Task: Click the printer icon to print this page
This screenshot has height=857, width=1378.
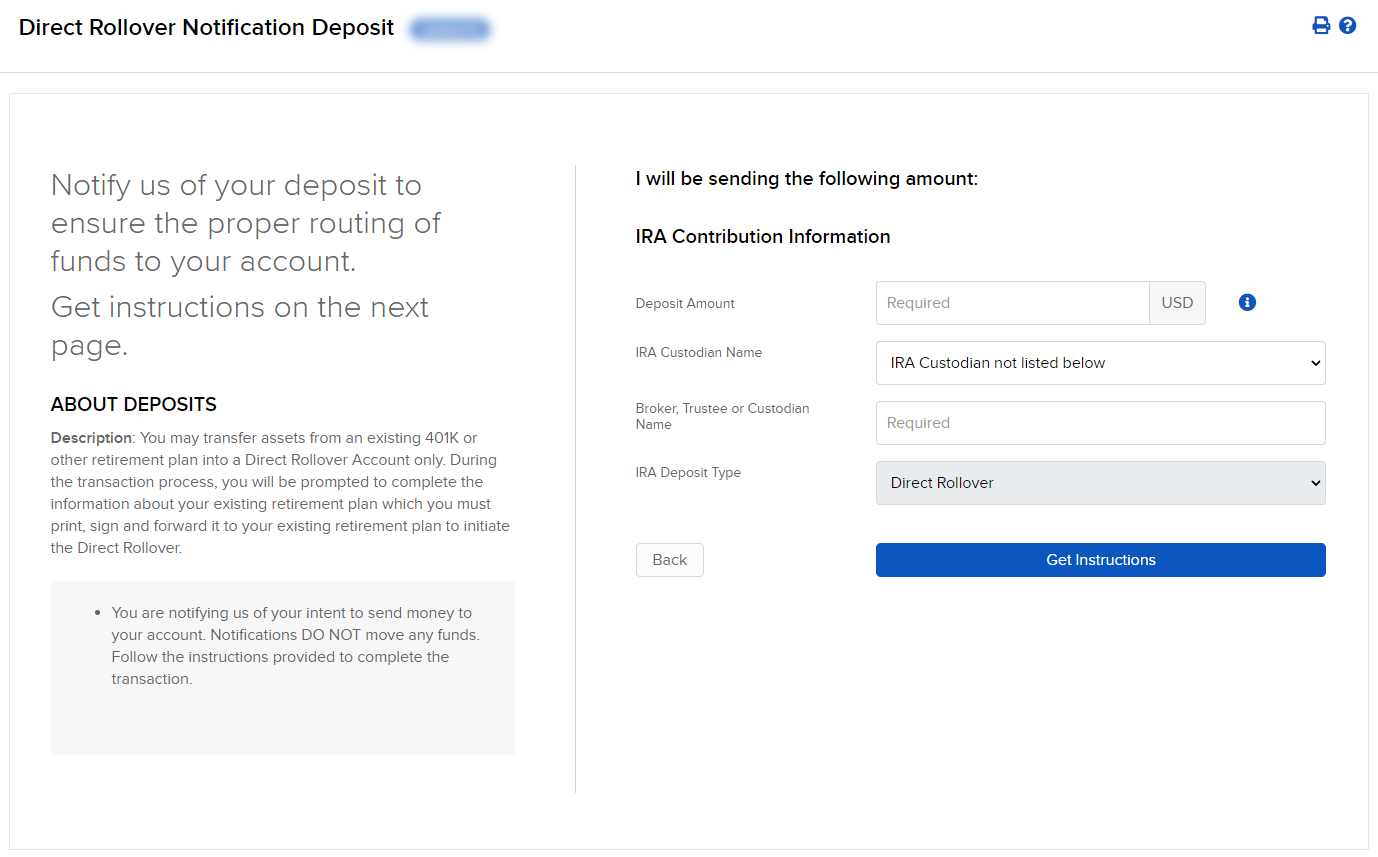Action: pos(1321,25)
